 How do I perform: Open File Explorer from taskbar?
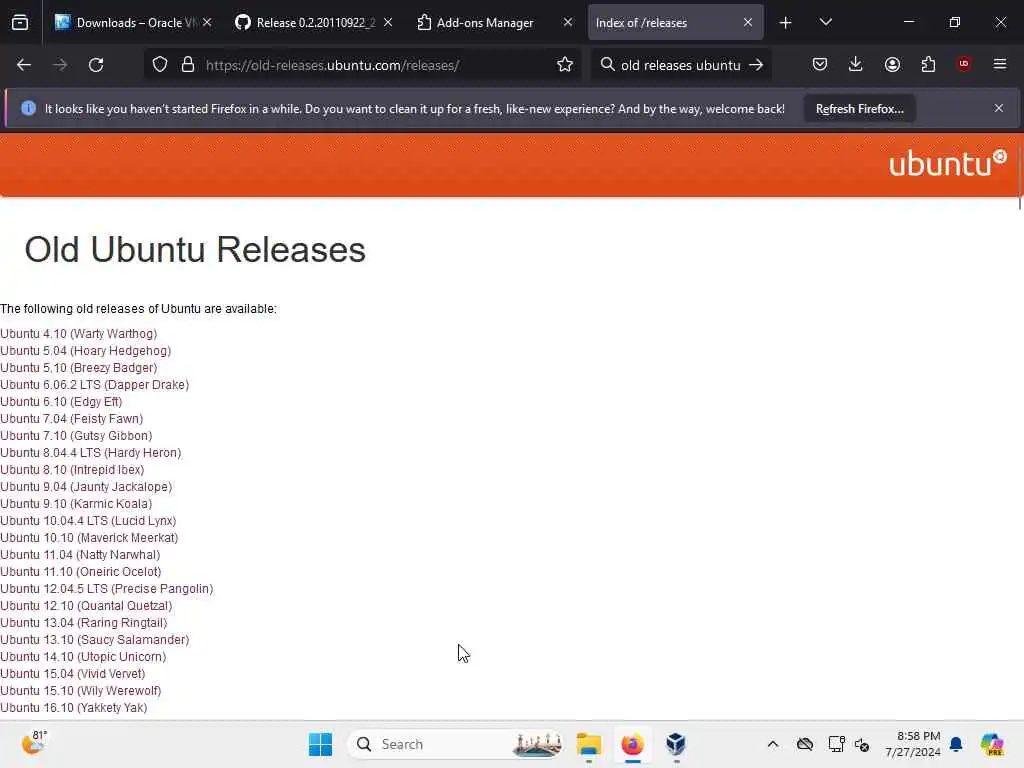tap(588, 744)
